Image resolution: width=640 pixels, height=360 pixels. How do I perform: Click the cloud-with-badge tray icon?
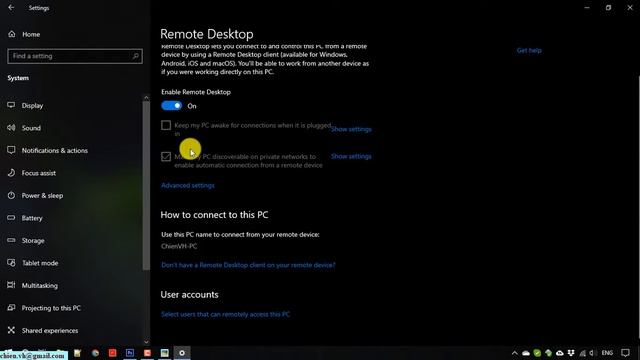pos(560,353)
